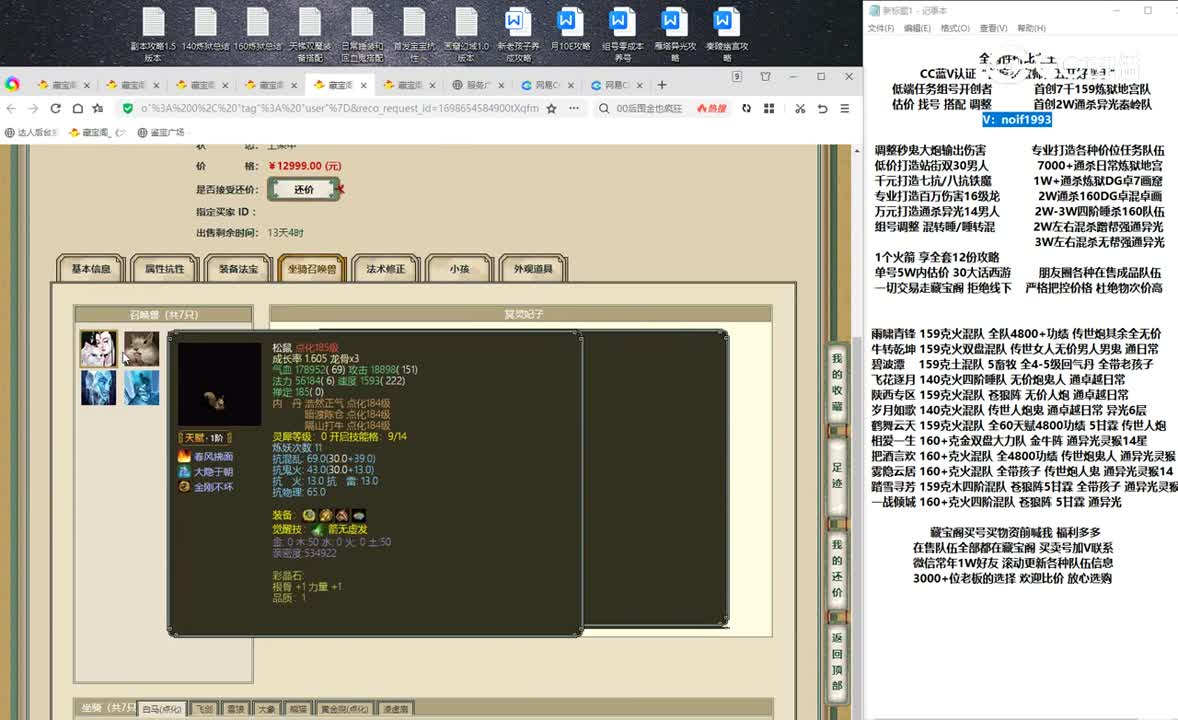Open 鉴宝广场 bookmark
Image resolution: width=1178 pixels, height=720 pixels.
pos(161,132)
